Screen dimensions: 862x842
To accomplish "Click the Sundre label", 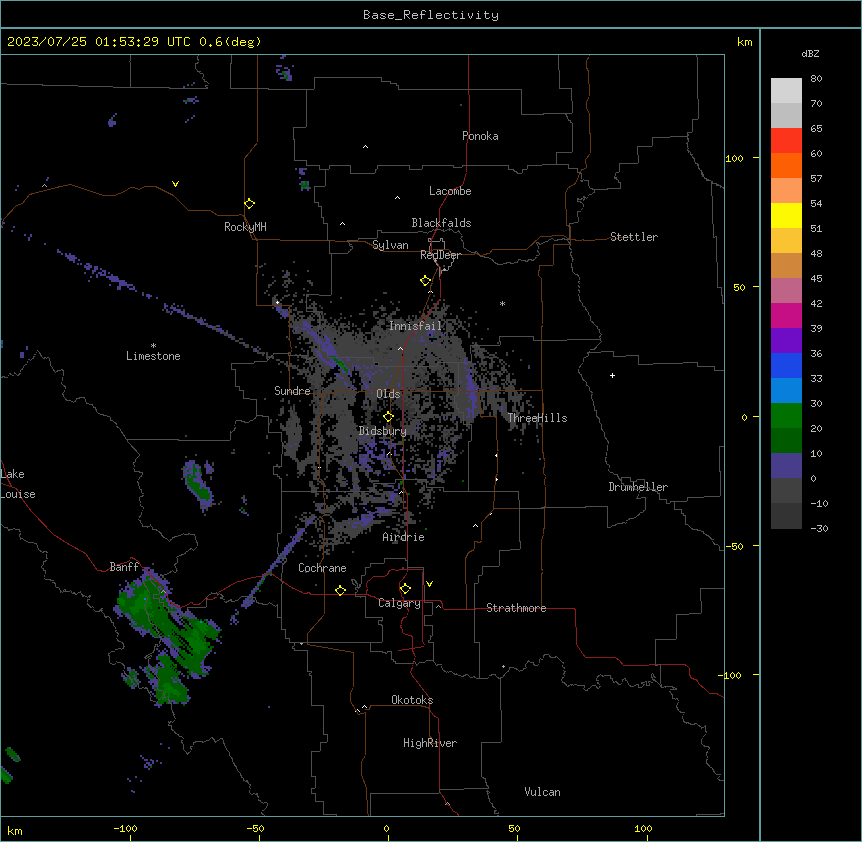I will pyautogui.click(x=292, y=391).
